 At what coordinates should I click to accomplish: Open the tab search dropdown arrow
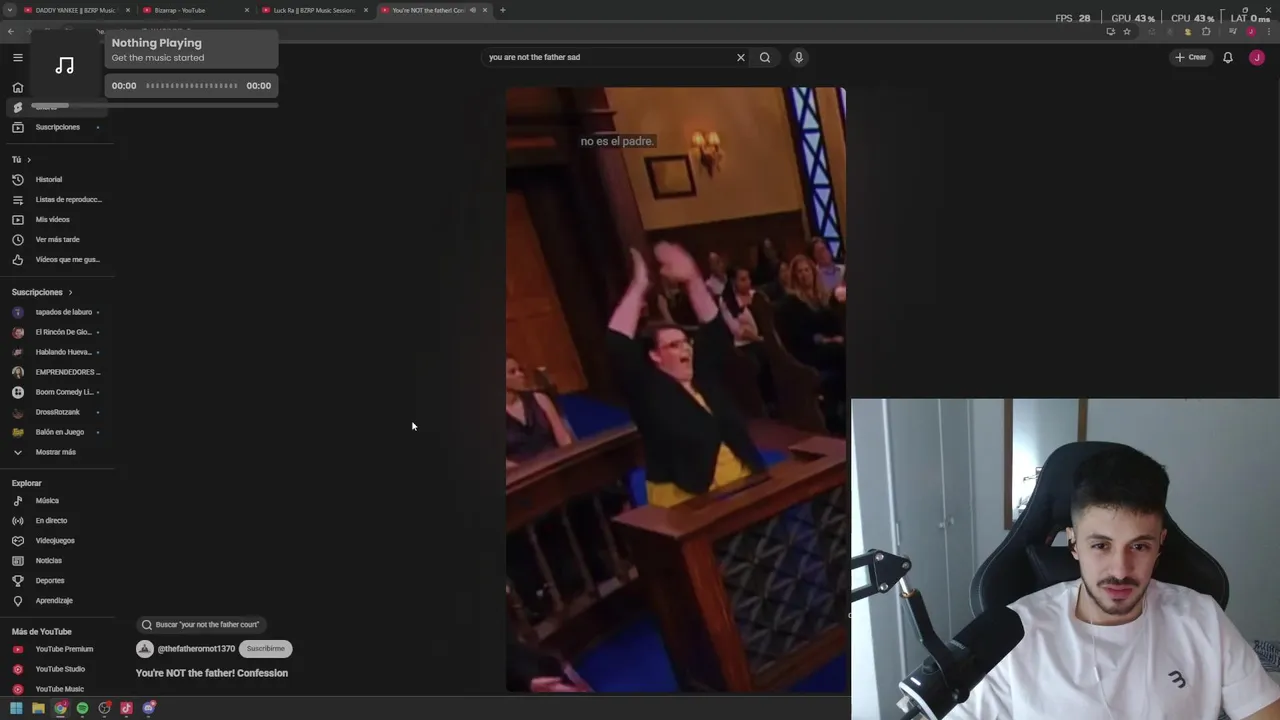pos(9,10)
